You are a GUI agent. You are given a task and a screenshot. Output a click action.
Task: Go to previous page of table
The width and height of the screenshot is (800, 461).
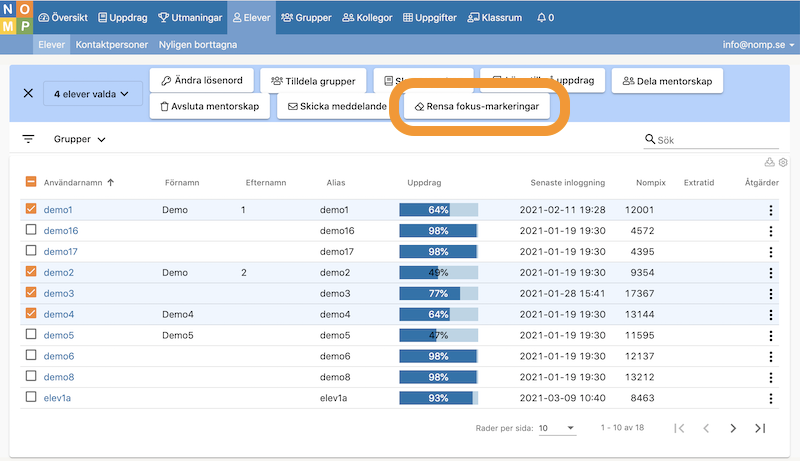(706, 428)
